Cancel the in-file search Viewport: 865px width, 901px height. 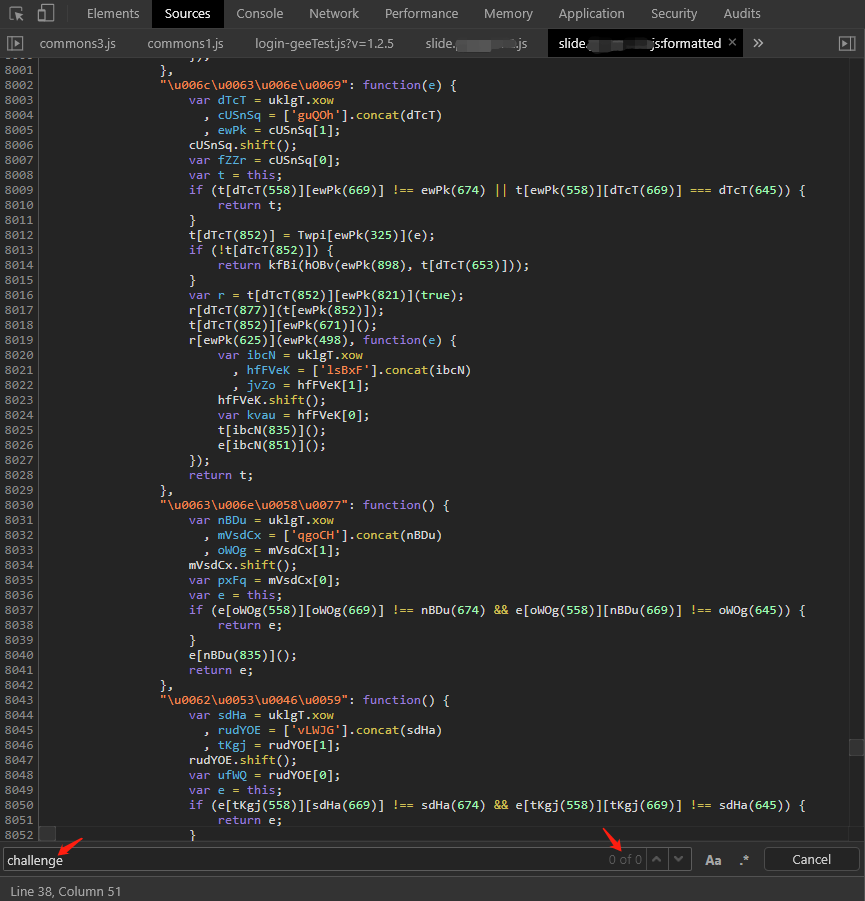pos(811,859)
